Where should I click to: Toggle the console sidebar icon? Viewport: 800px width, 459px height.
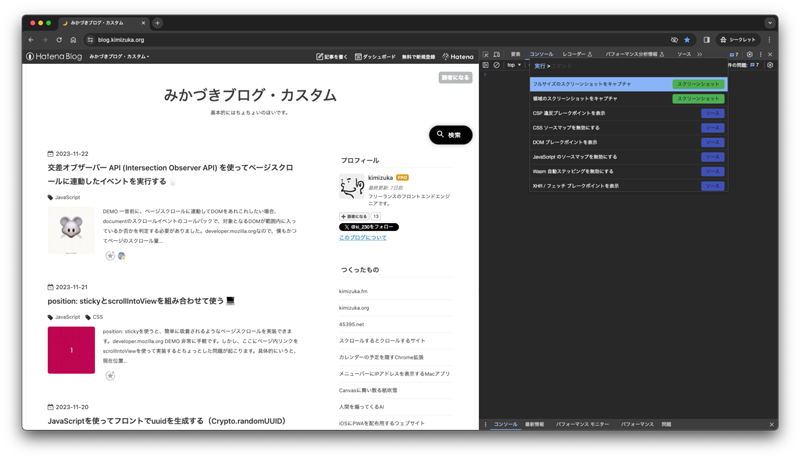pyautogui.click(x=486, y=65)
